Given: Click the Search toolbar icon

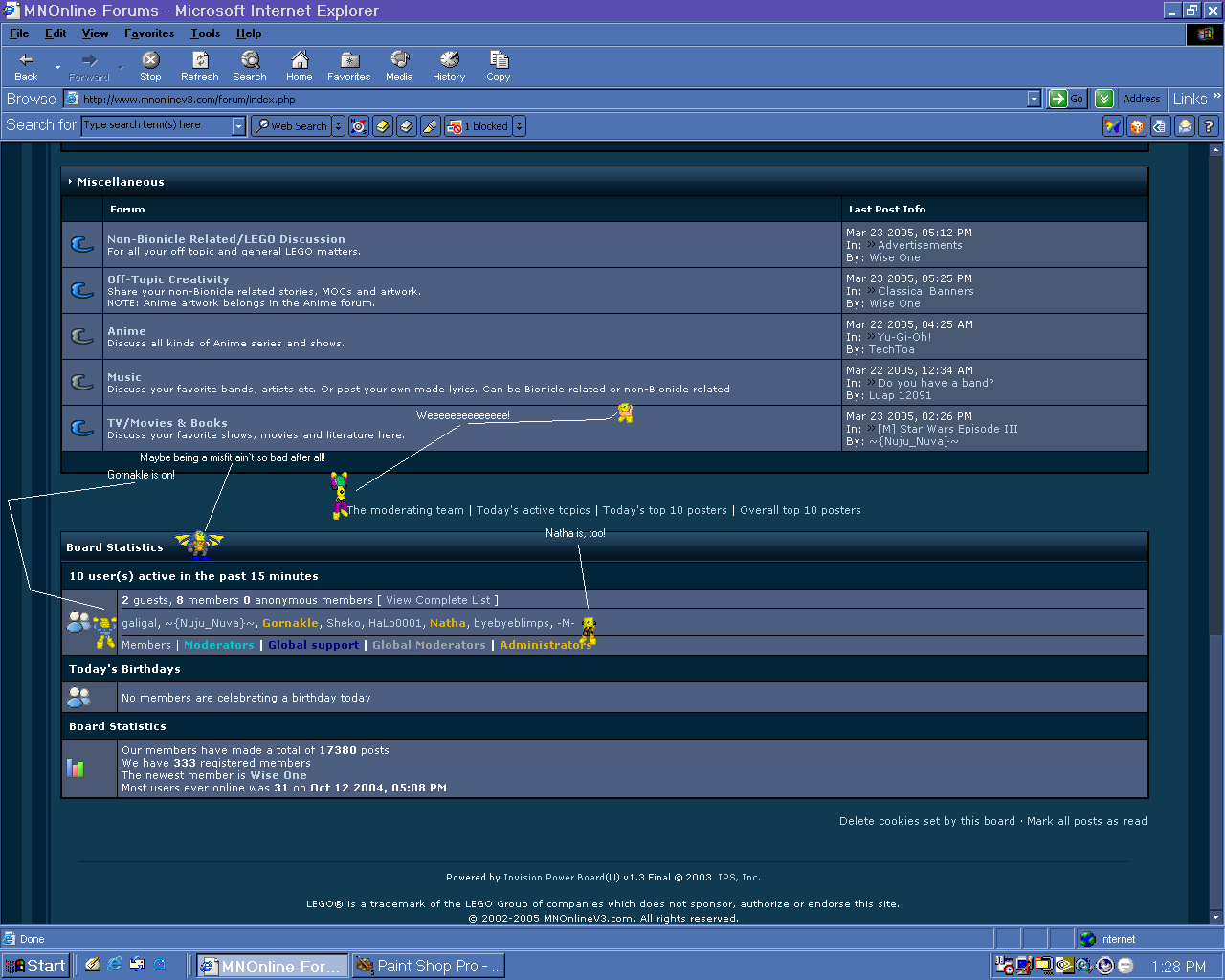Looking at the screenshot, I should [x=249, y=66].
